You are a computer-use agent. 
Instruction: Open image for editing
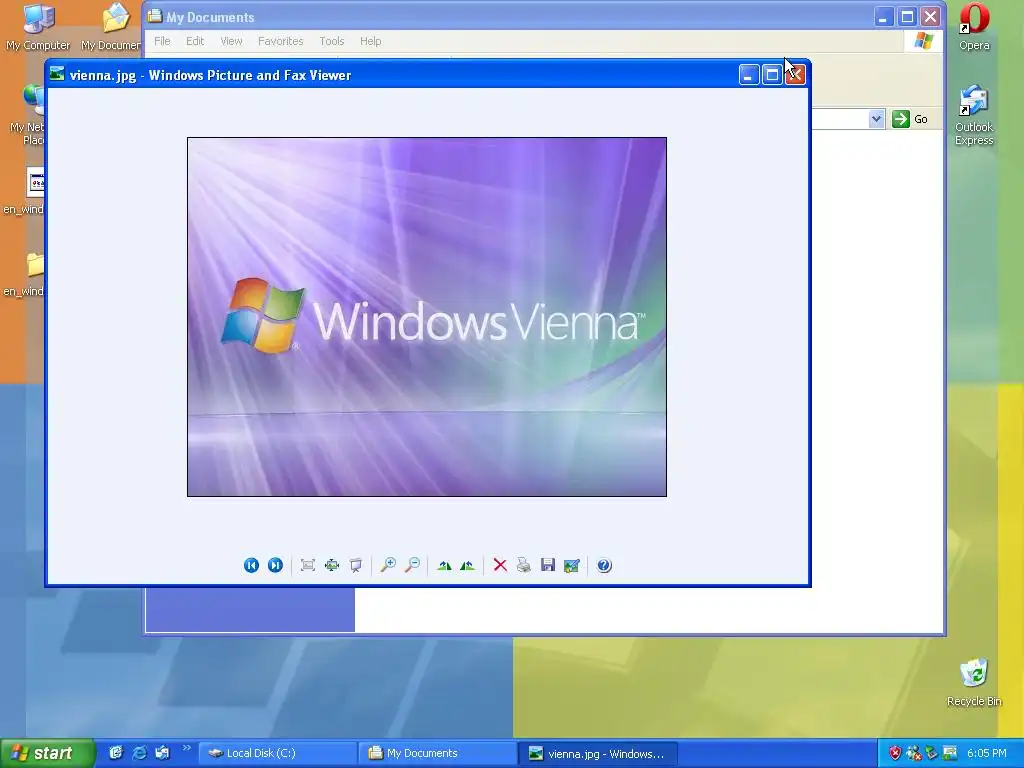571,566
